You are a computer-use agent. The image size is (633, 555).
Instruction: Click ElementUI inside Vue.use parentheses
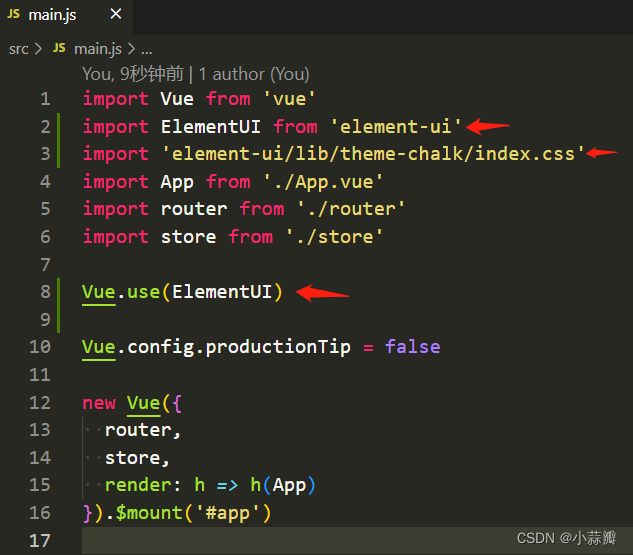[222, 291]
